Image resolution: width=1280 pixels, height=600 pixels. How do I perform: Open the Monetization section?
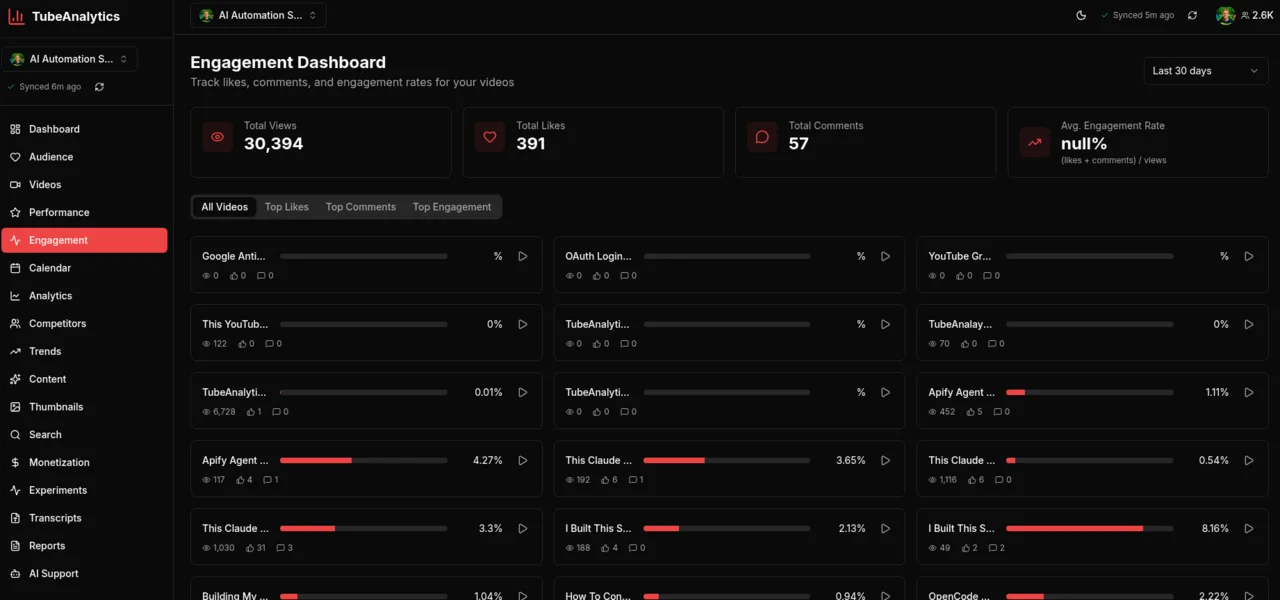[x=58, y=462]
